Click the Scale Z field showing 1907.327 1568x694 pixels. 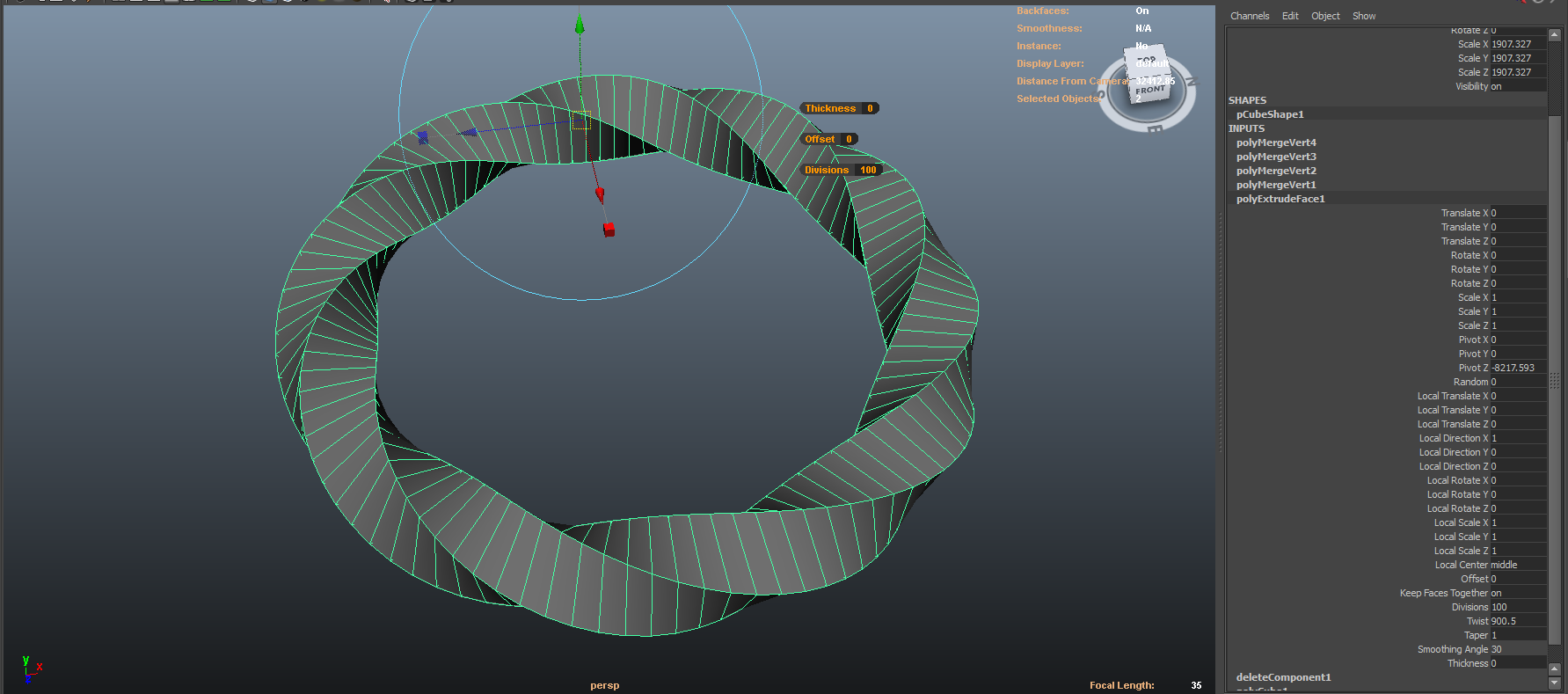pyautogui.click(x=1518, y=72)
